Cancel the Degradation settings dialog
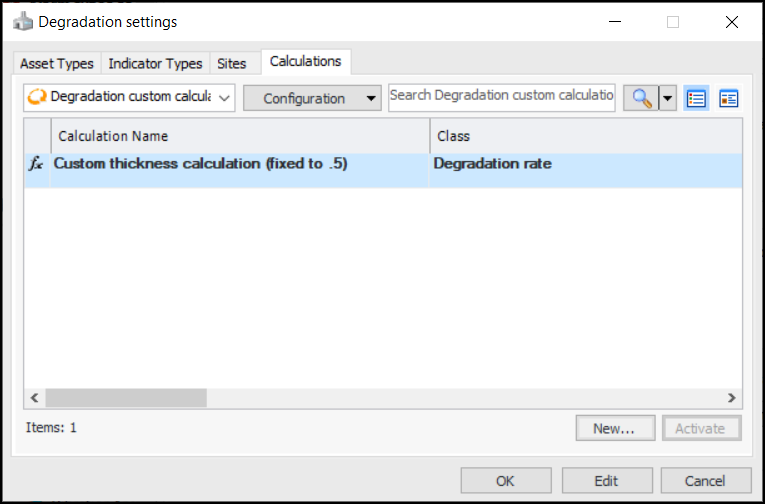765x504 pixels. click(x=706, y=481)
